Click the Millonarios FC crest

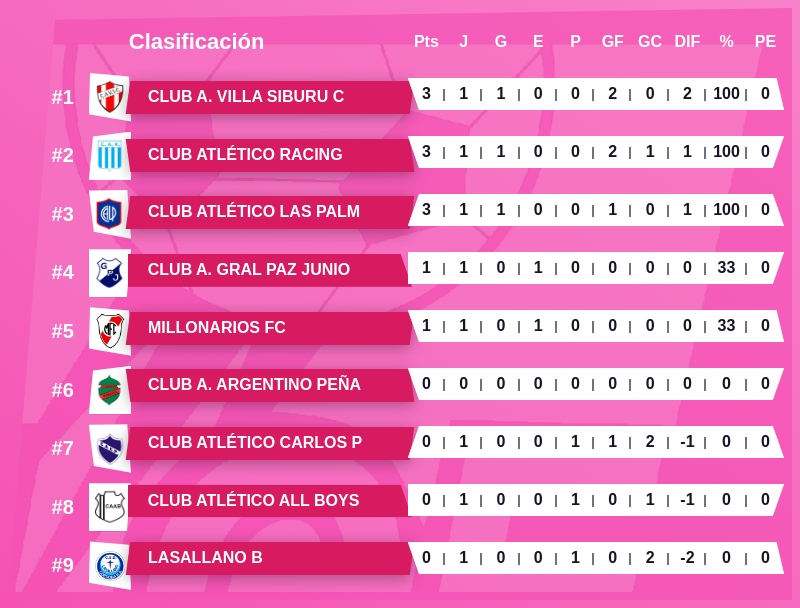(109, 330)
